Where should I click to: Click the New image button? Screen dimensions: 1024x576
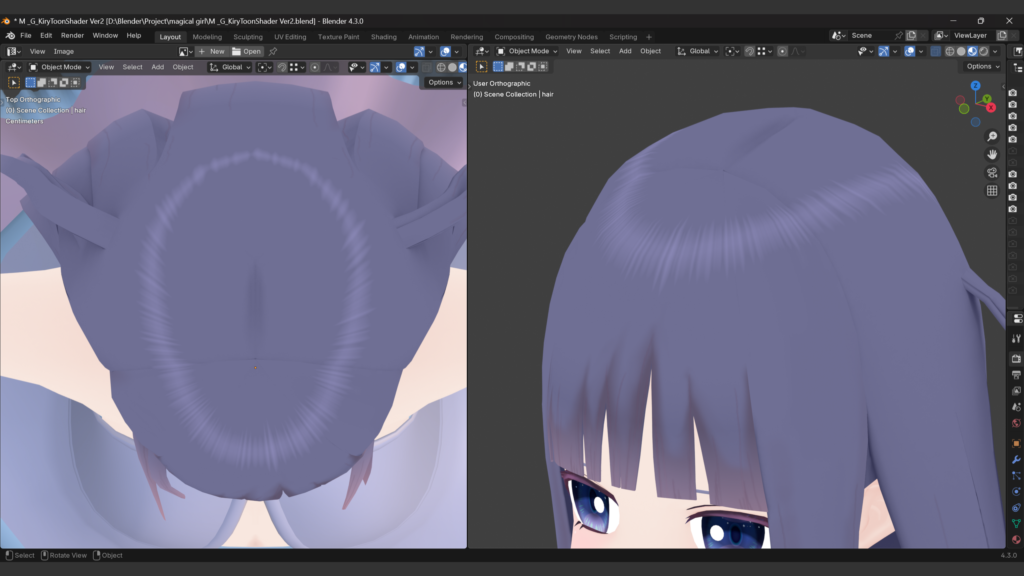[211, 51]
